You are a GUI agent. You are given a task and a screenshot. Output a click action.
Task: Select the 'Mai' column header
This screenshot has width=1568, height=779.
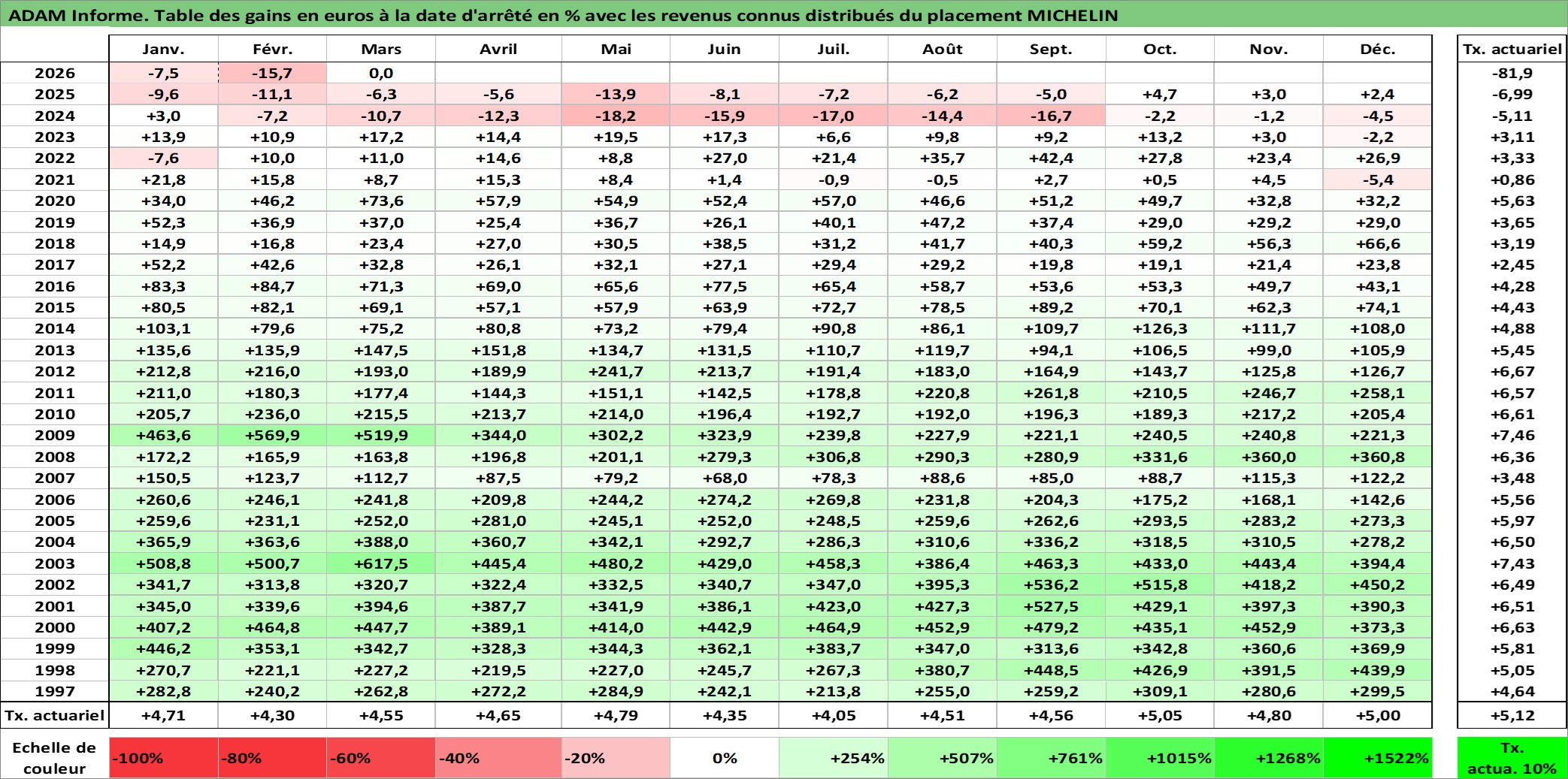point(616,49)
